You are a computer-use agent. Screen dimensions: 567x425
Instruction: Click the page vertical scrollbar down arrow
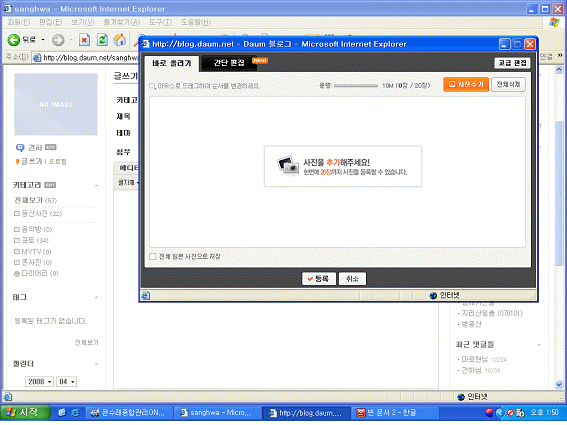559,384
